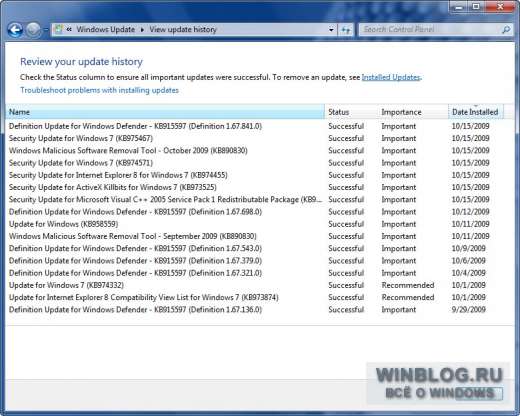The width and height of the screenshot is (520, 416).
Task: Click the Review your update history heading
Action: tap(81, 62)
